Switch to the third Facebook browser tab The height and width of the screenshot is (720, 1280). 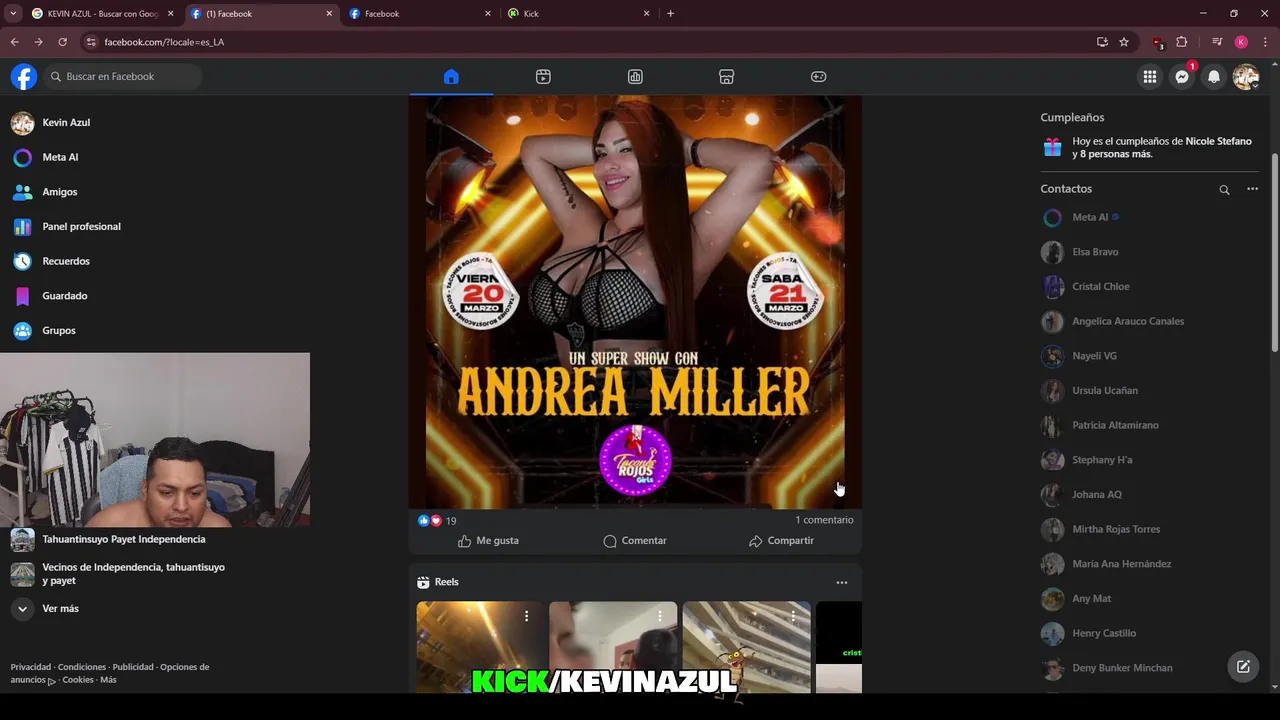pyautogui.click(x=420, y=14)
